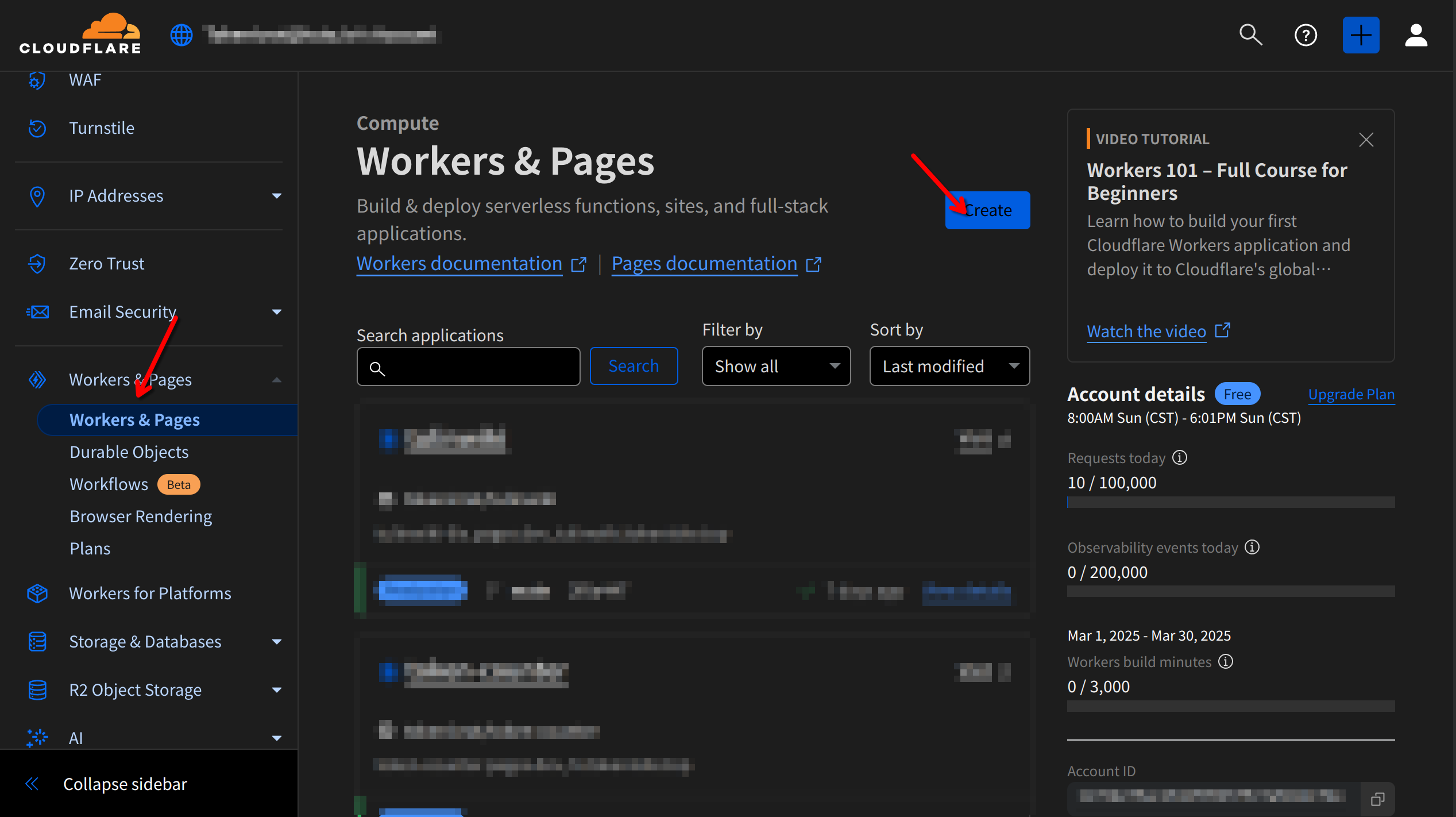This screenshot has height=817, width=1456.
Task: Open the Sort by Last modified dropdown
Action: click(949, 366)
